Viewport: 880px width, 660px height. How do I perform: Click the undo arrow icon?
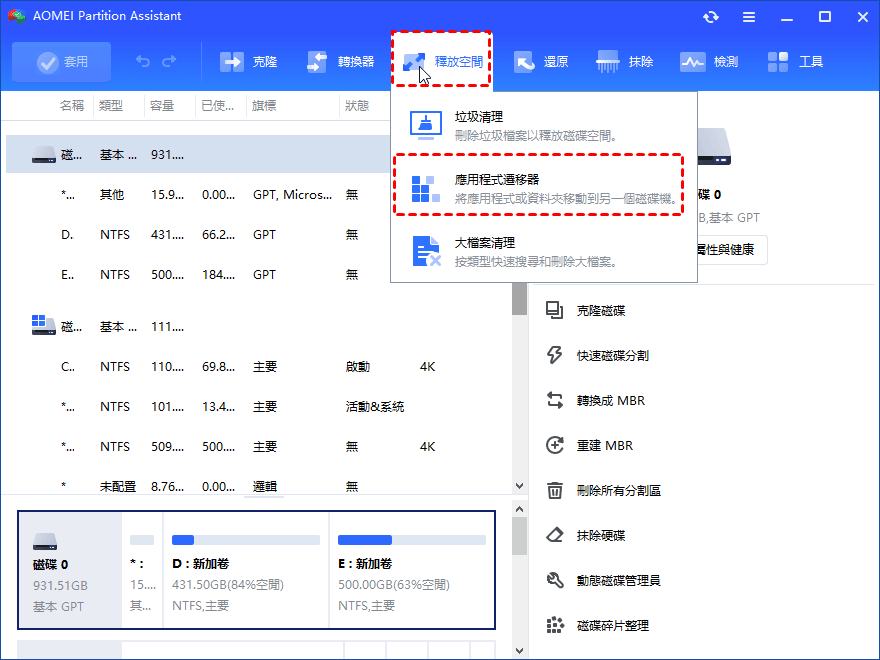click(x=143, y=61)
